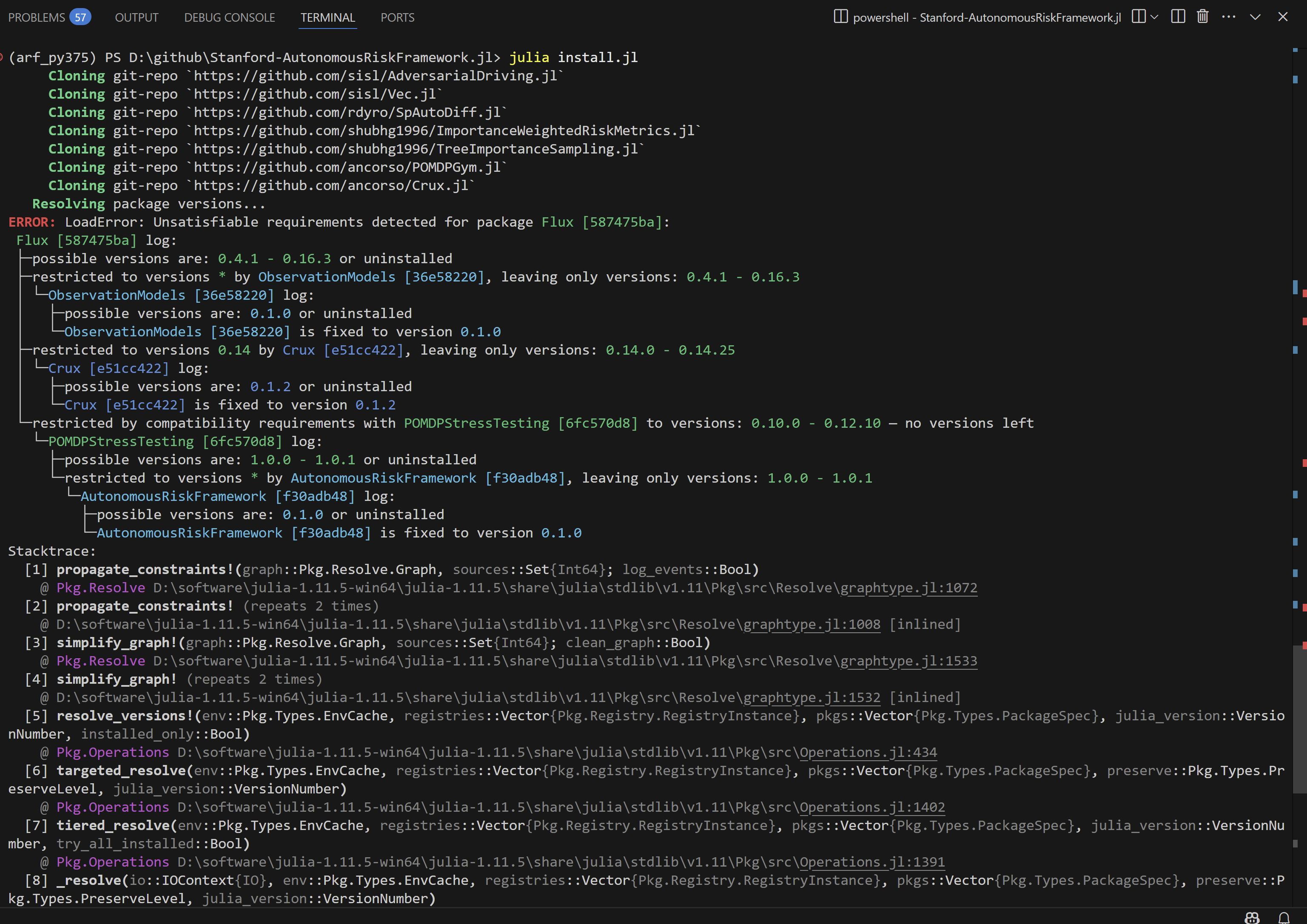Close the panel with the X icon
The width and height of the screenshot is (1307, 924).
point(1282,17)
